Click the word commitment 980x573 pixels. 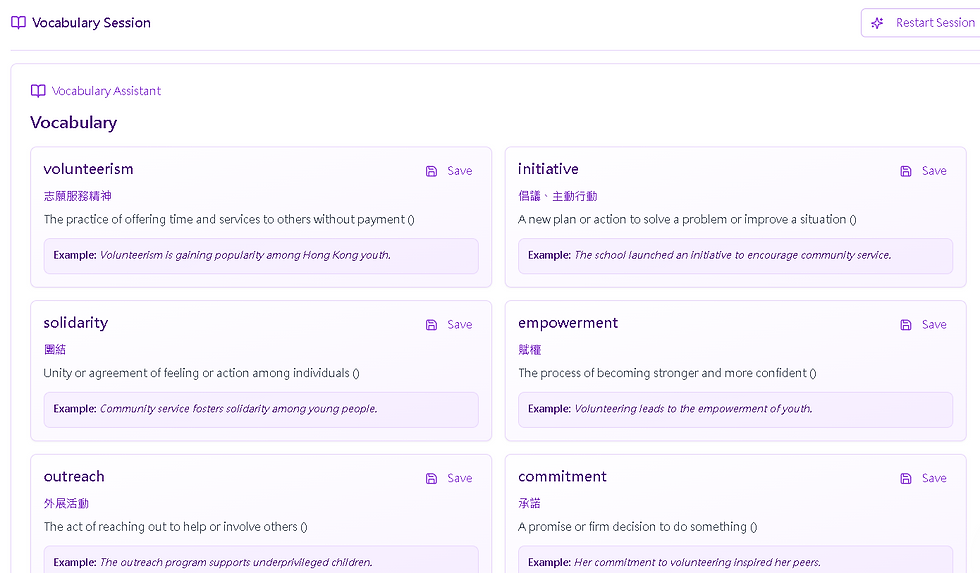(562, 477)
